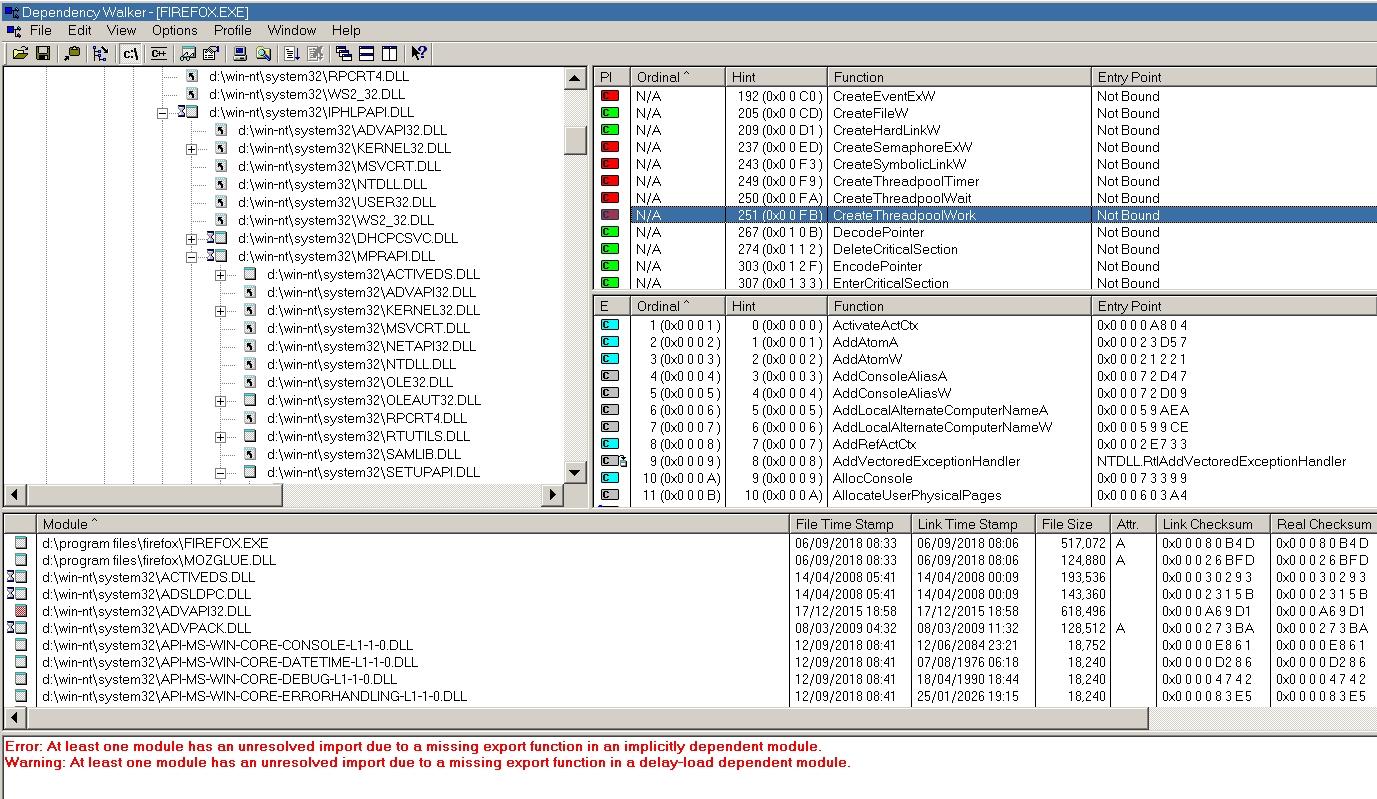Viewport: 1377px width, 799px height.
Task: Click the context Help arrow-question icon
Action: click(418, 54)
